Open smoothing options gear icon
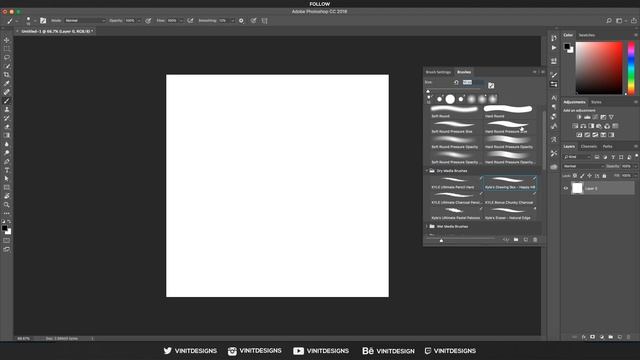Image resolution: width=640 pixels, height=360 pixels. coord(241,20)
